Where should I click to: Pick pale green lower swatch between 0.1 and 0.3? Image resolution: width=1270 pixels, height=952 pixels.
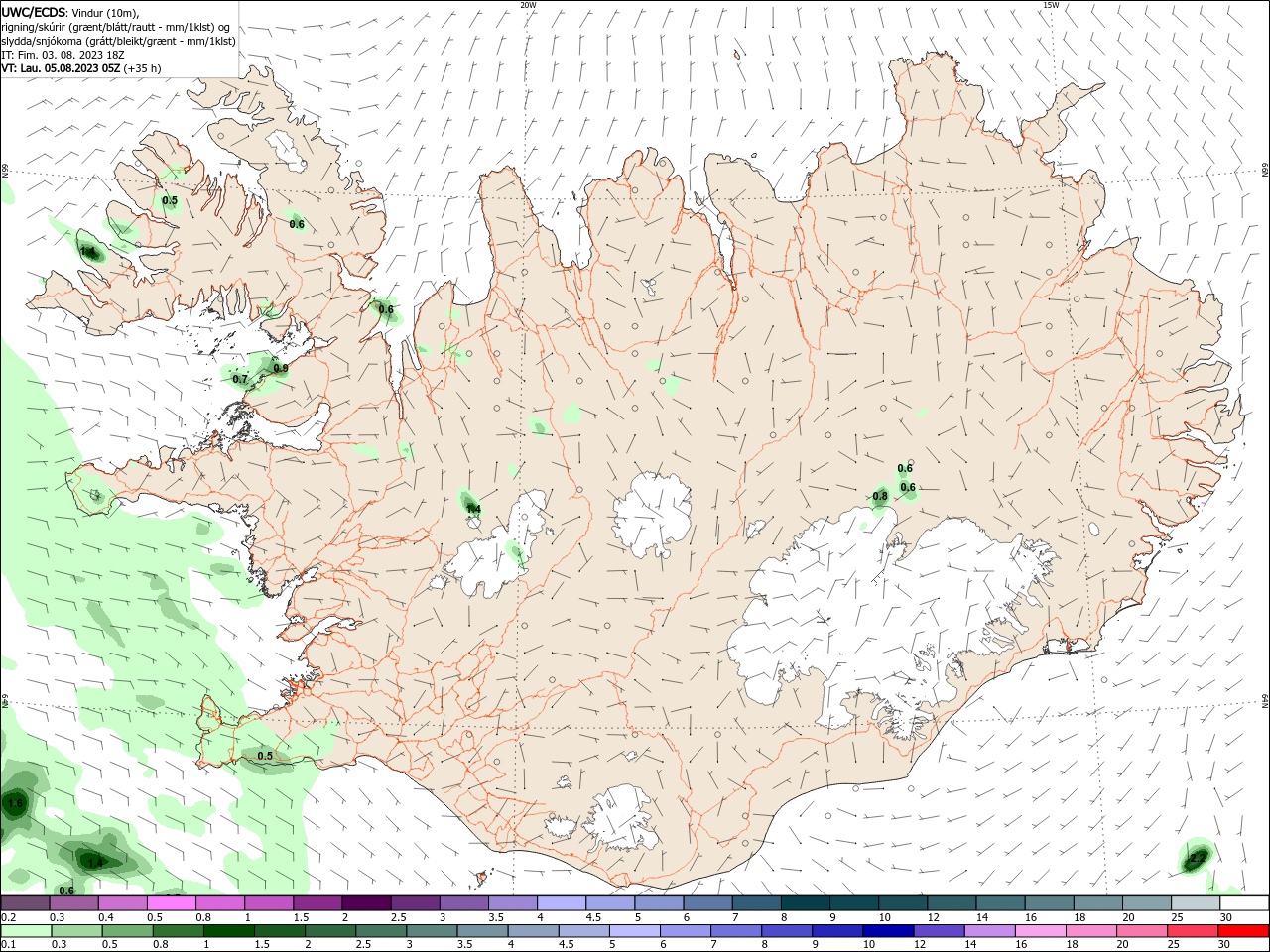coord(26,931)
